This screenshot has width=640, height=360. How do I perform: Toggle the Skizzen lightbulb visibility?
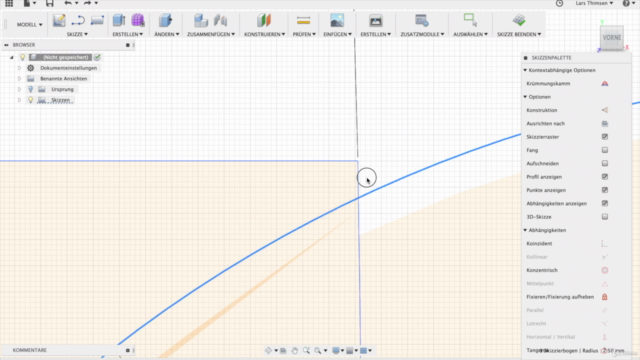(x=30, y=100)
